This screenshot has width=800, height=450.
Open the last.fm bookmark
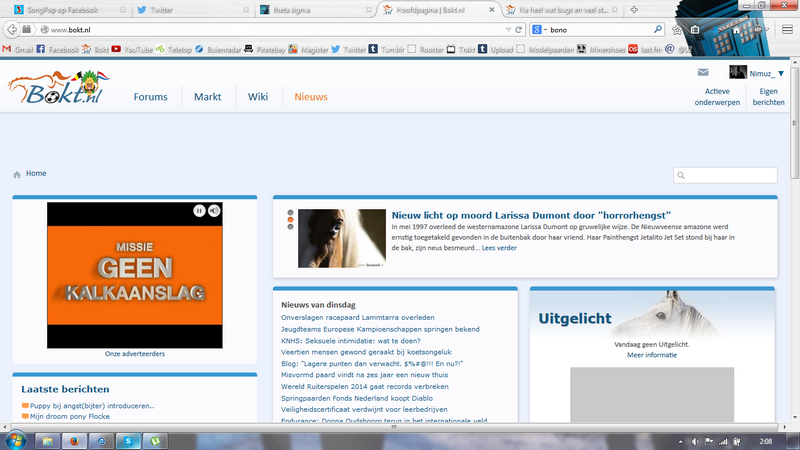coord(645,49)
